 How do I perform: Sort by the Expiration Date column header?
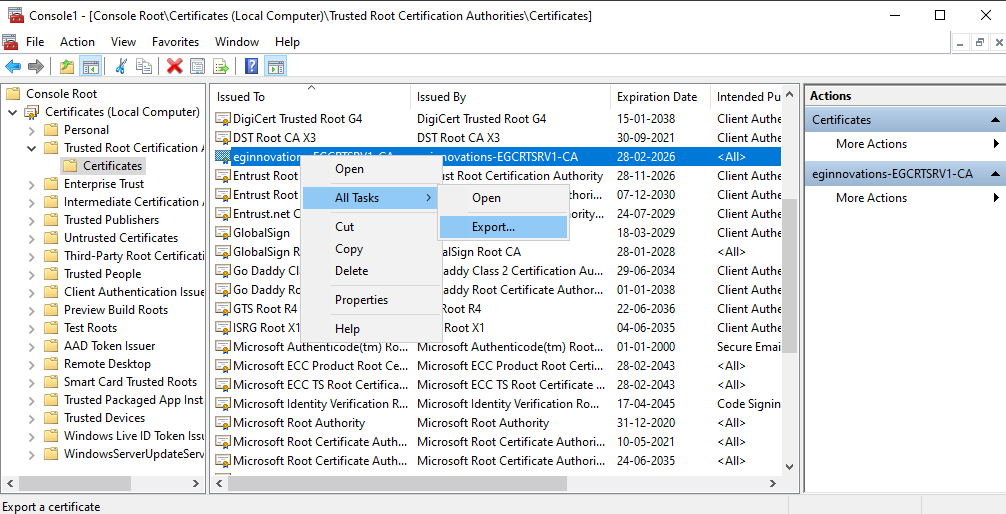click(660, 97)
